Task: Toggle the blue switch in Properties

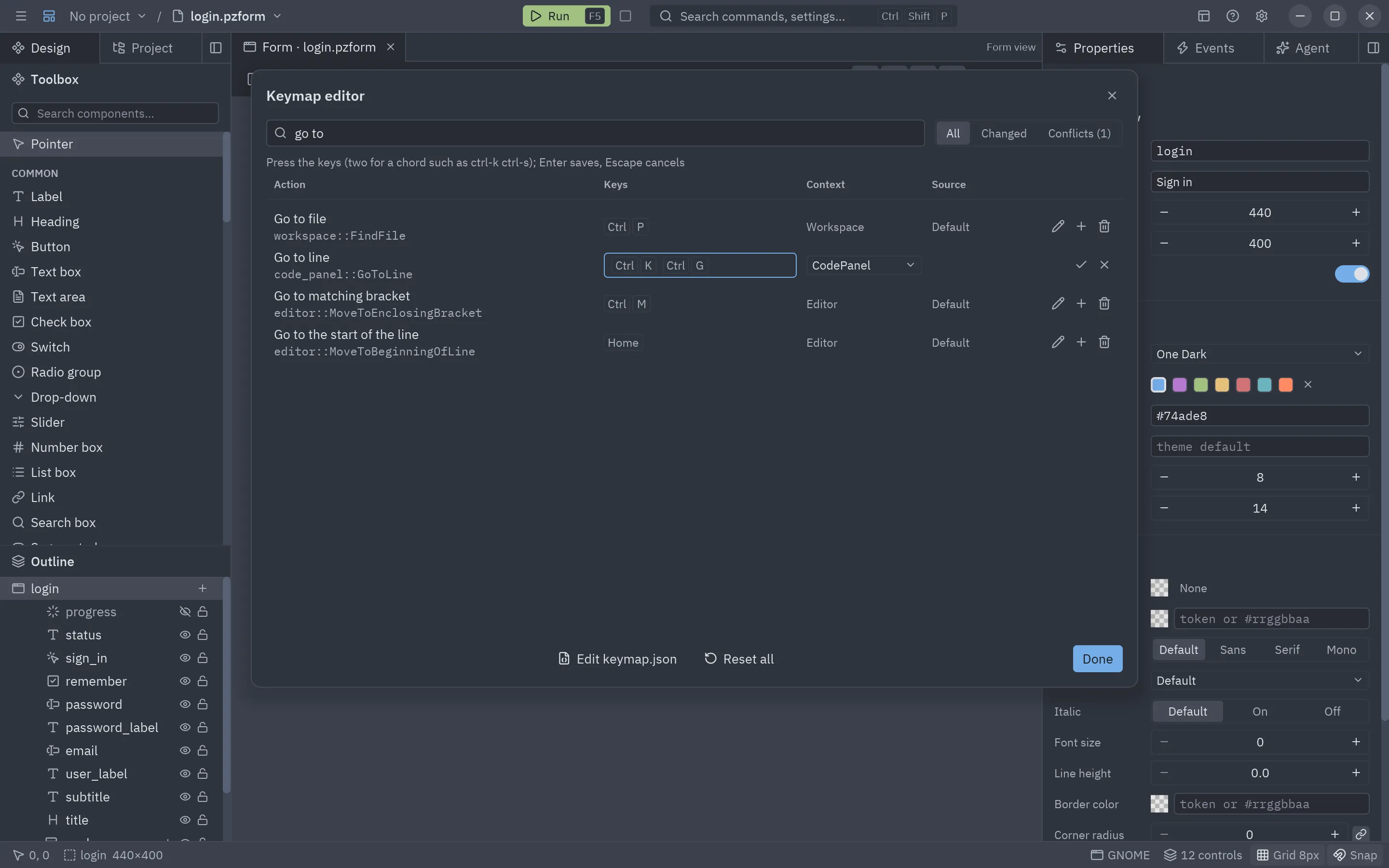Action: pyautogui.click(x=1352, y=274)
